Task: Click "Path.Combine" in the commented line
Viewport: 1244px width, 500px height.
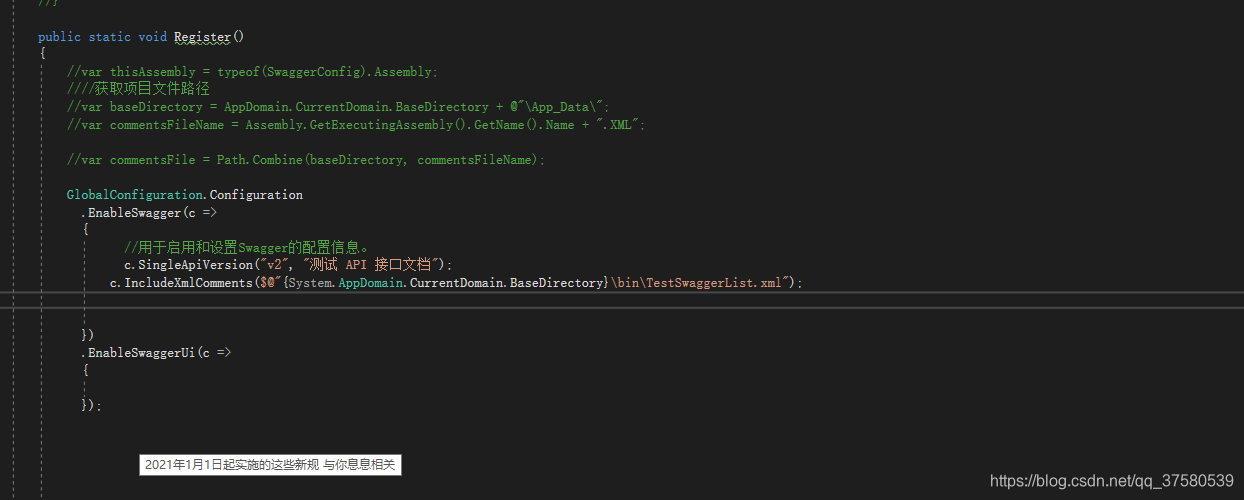Action: [x=260, y=160]
